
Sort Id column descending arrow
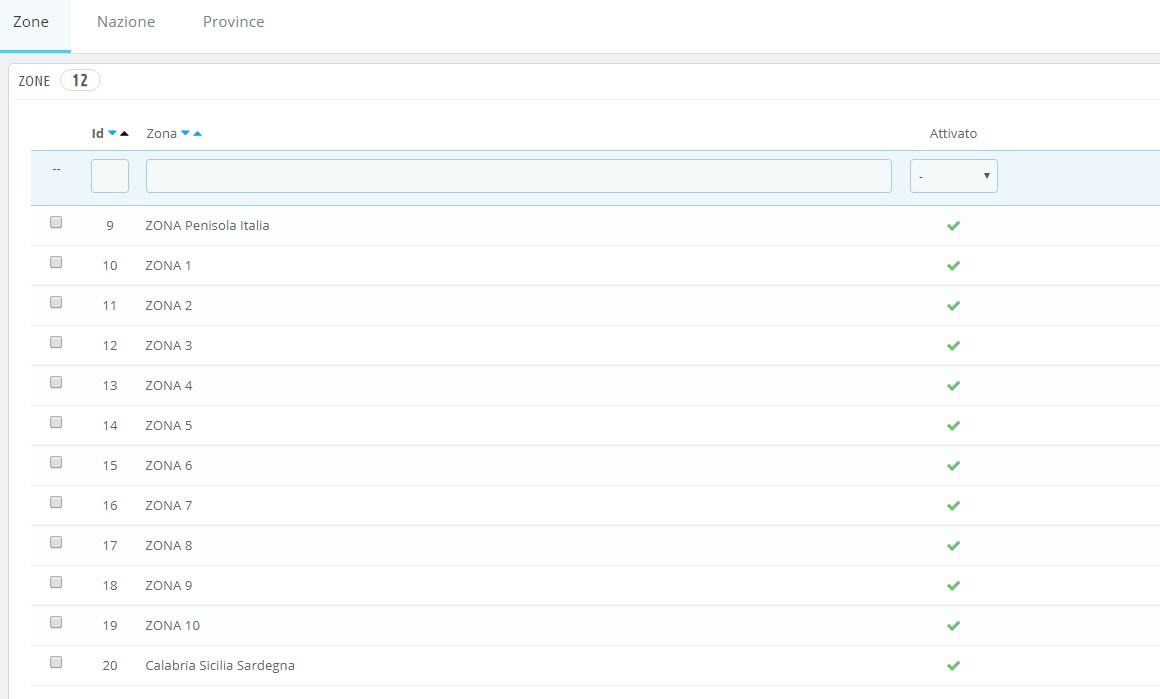click(112, 133)
